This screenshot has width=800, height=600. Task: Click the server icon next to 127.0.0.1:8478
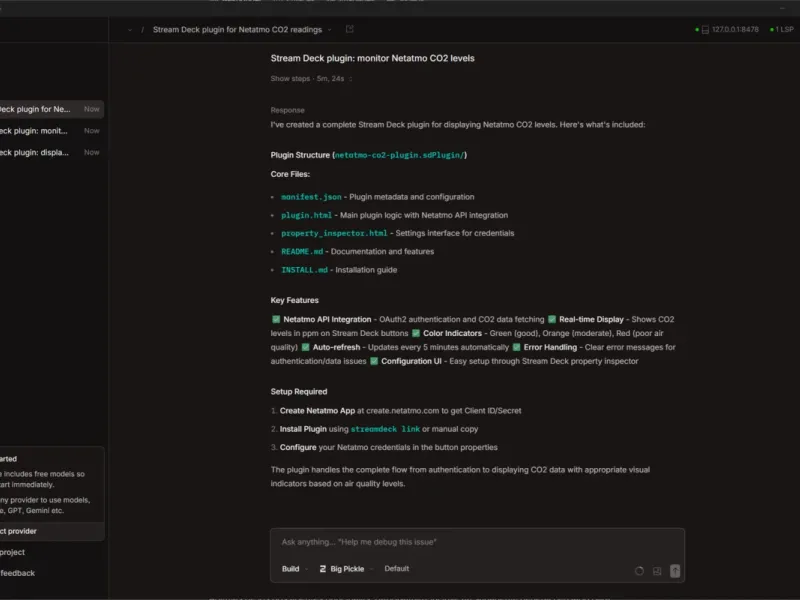pos(705,30)
